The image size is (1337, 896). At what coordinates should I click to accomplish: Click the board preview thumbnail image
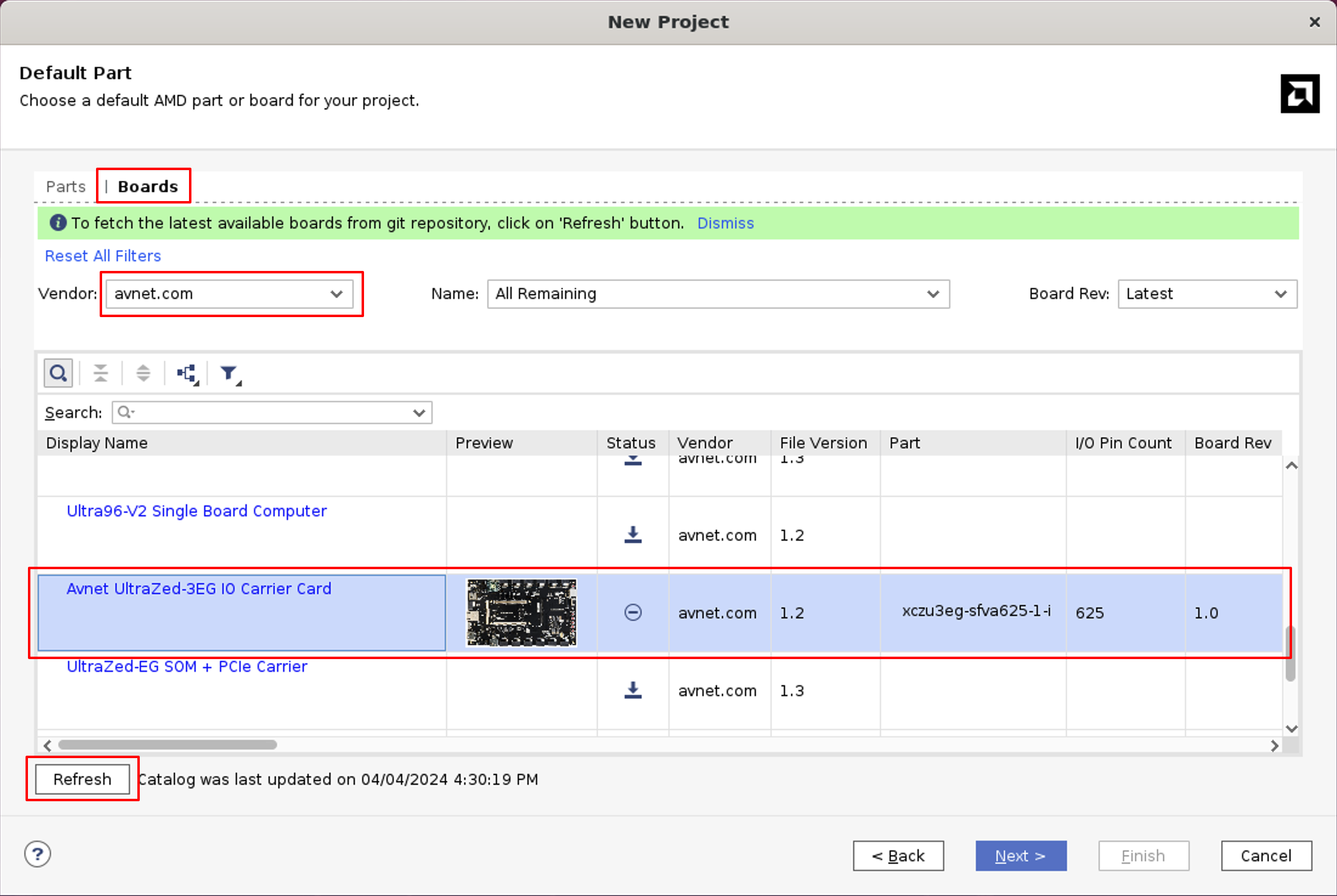pos(521,612)
